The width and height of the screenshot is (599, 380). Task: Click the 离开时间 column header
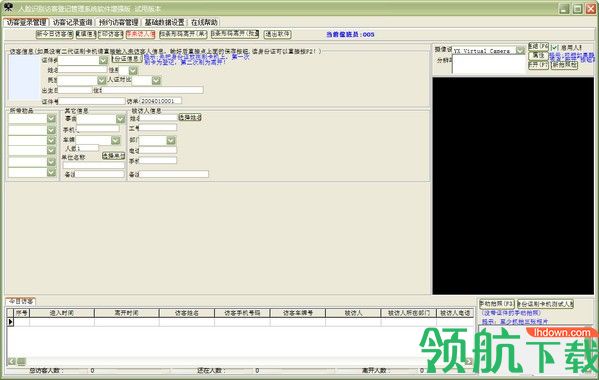[x=126, y=313]
